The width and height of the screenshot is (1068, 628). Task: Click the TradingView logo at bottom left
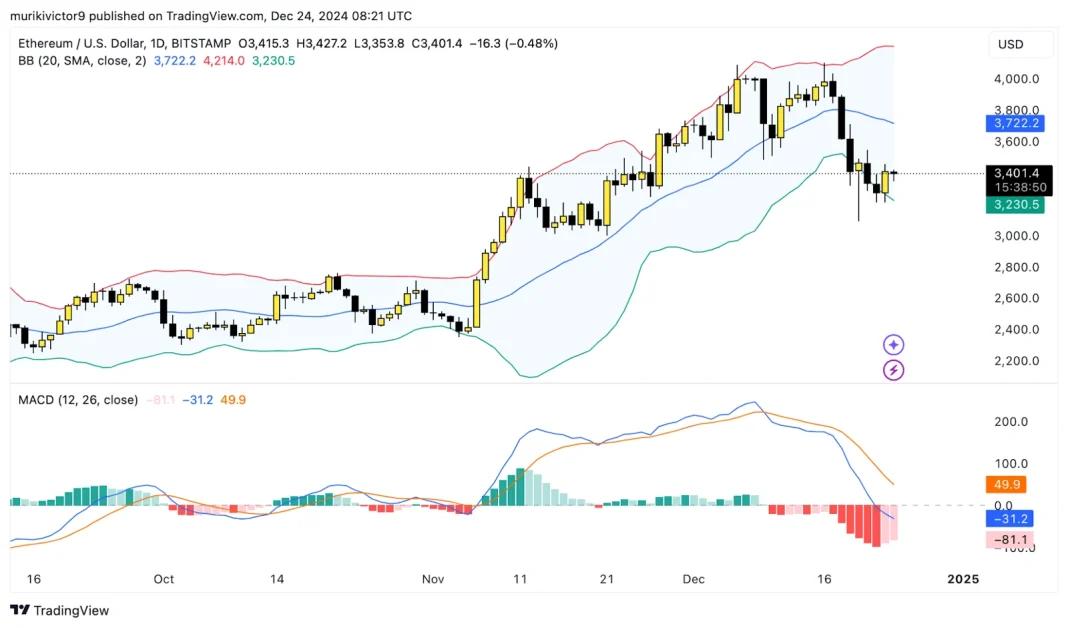tap(60, 610)
